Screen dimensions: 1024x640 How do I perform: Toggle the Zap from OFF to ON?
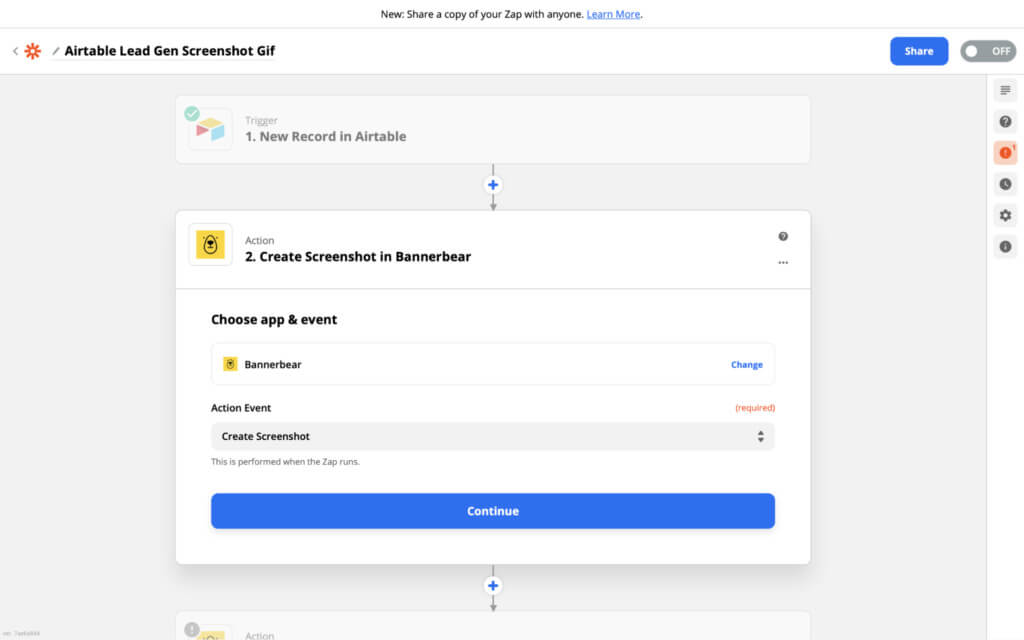click(987, 50)
